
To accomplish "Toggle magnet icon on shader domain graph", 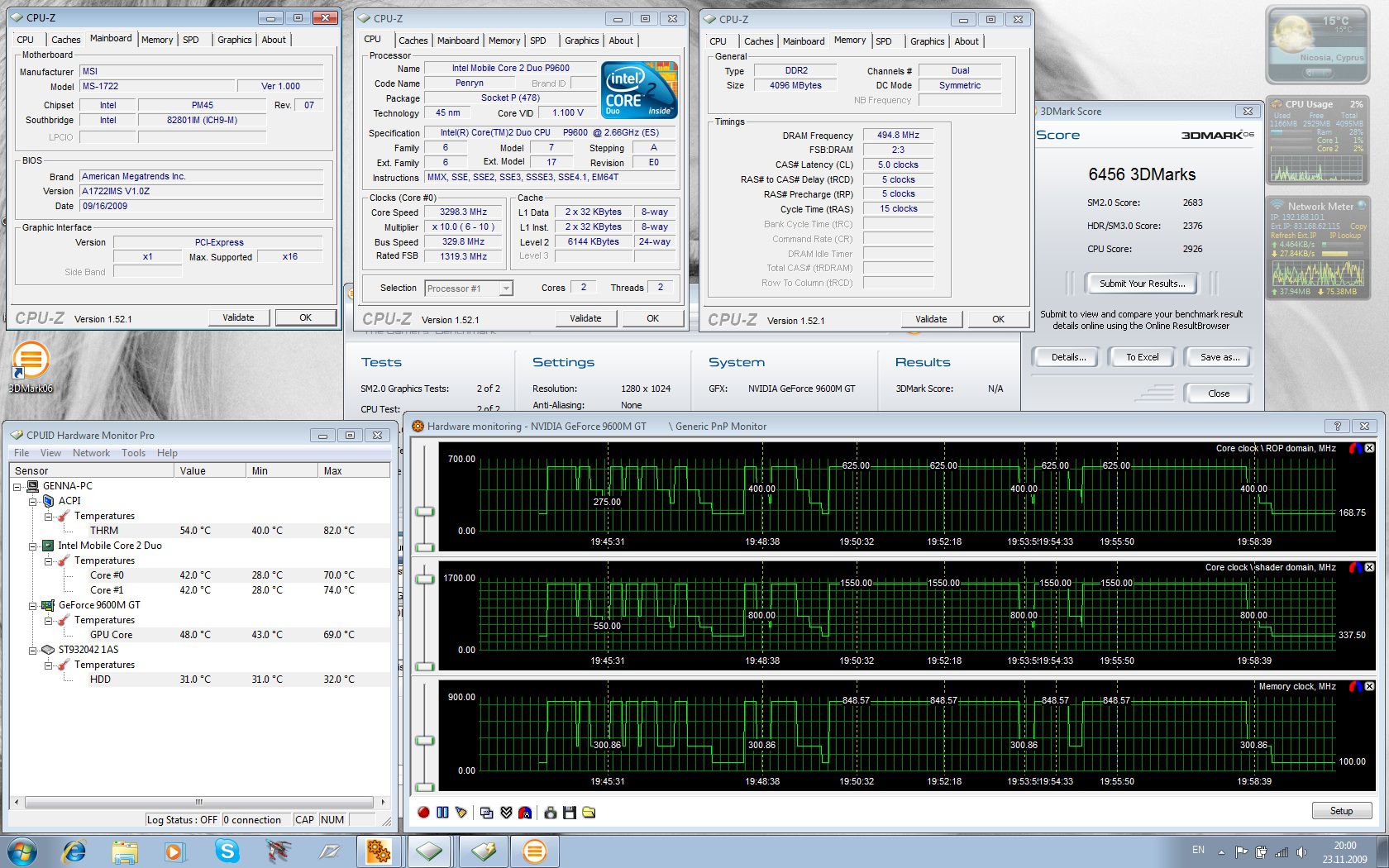I will coord(1355,567).
